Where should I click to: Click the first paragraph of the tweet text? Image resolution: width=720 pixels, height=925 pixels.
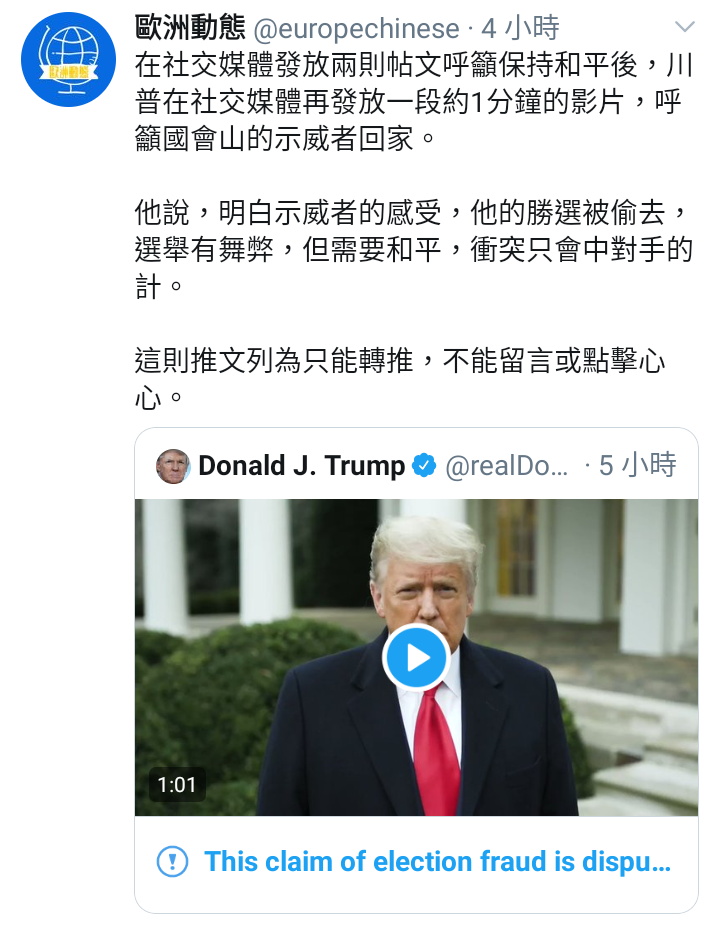(413, 102)
